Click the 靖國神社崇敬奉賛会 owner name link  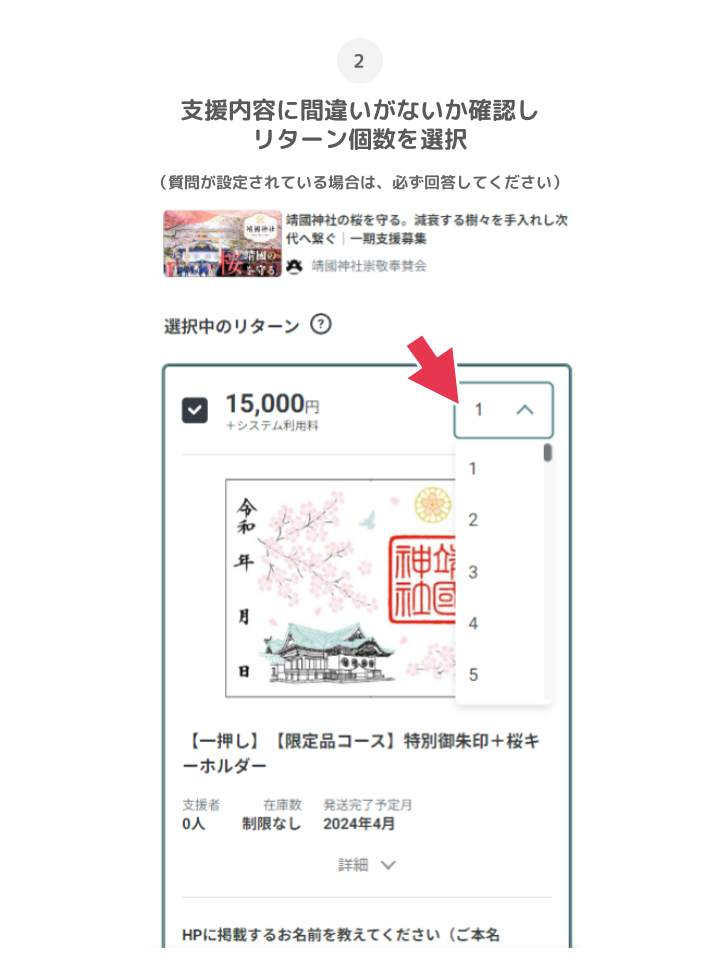[x=369, y=266]
